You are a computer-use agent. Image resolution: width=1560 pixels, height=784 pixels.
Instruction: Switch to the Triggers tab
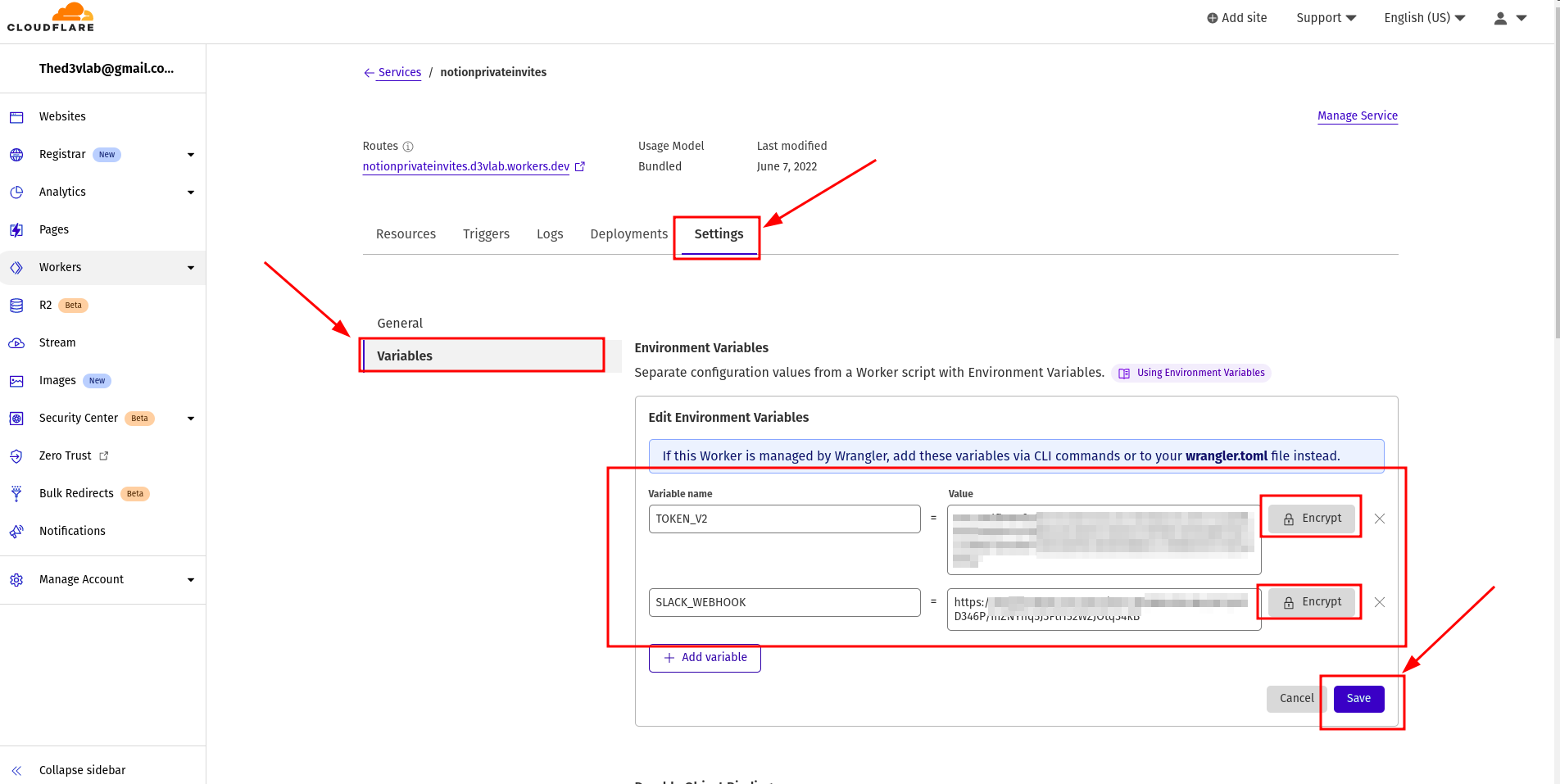point(486,234)
